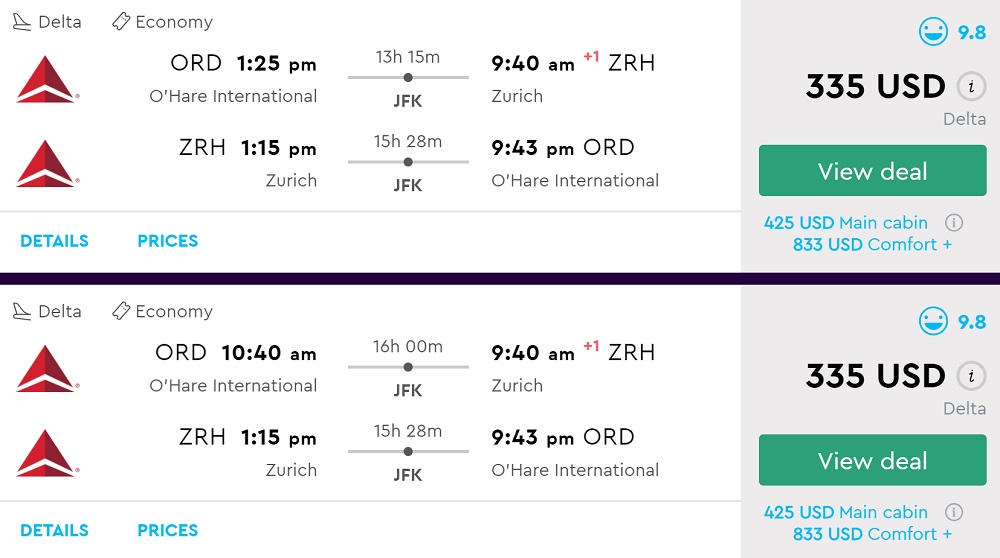Image resolution: width=1000 pixels, height=558 pixels.
Task: Click the seat icon in the first result header
Action: (x=22, y=21)
